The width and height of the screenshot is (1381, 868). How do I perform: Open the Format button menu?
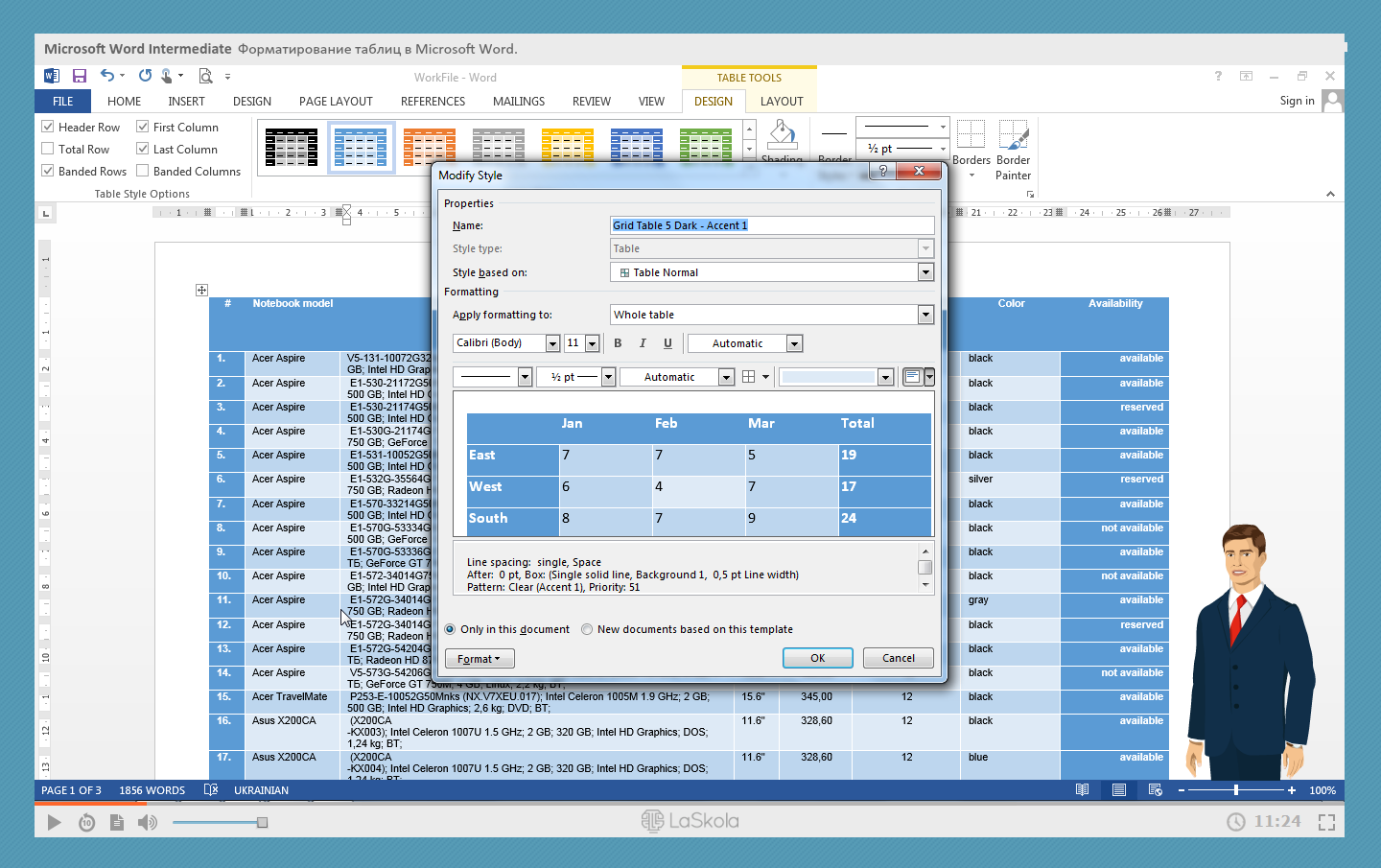click(480, 659)
